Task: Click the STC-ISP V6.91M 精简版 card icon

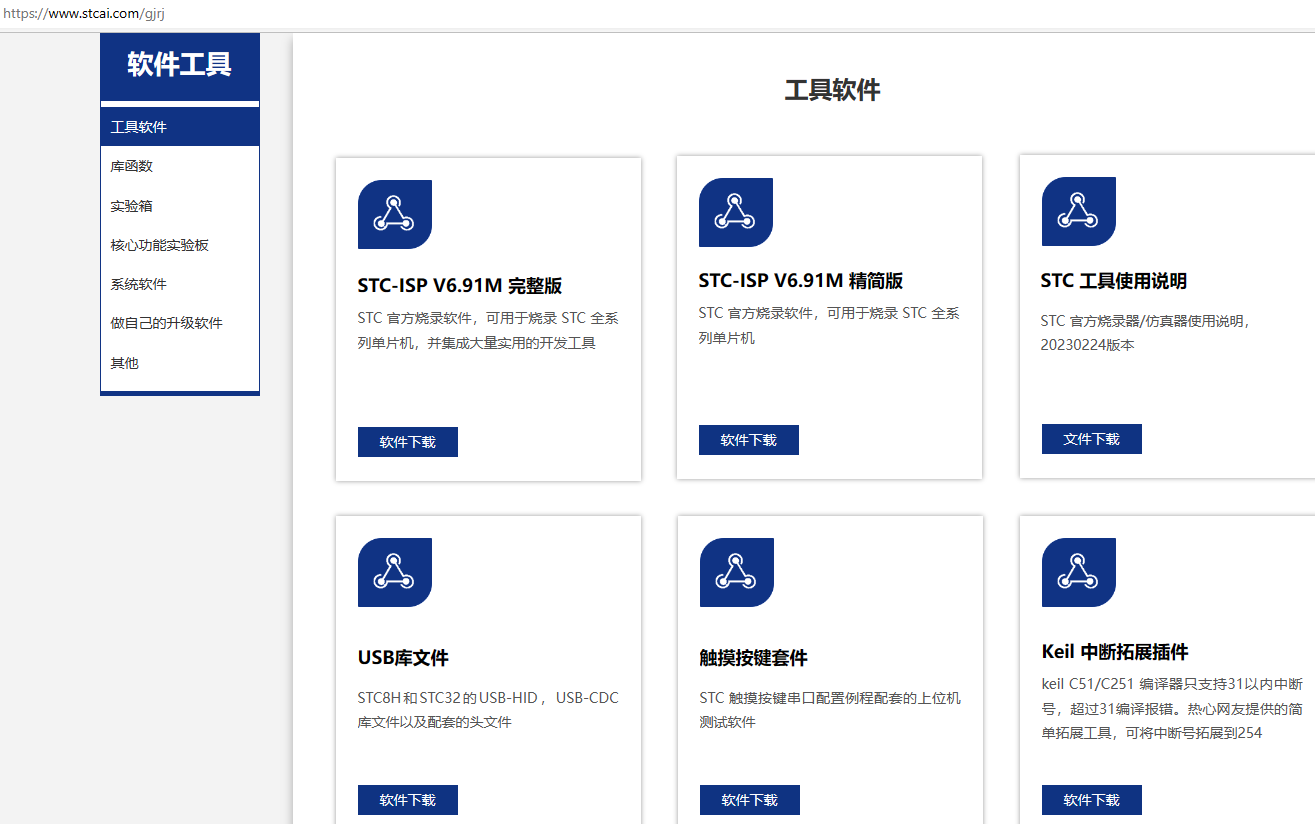Action: [x=736, y=212]
